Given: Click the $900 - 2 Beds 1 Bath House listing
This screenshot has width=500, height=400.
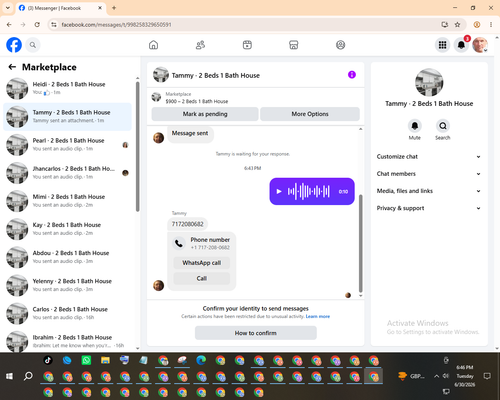Looking at the screenshot, I should 197,101.
